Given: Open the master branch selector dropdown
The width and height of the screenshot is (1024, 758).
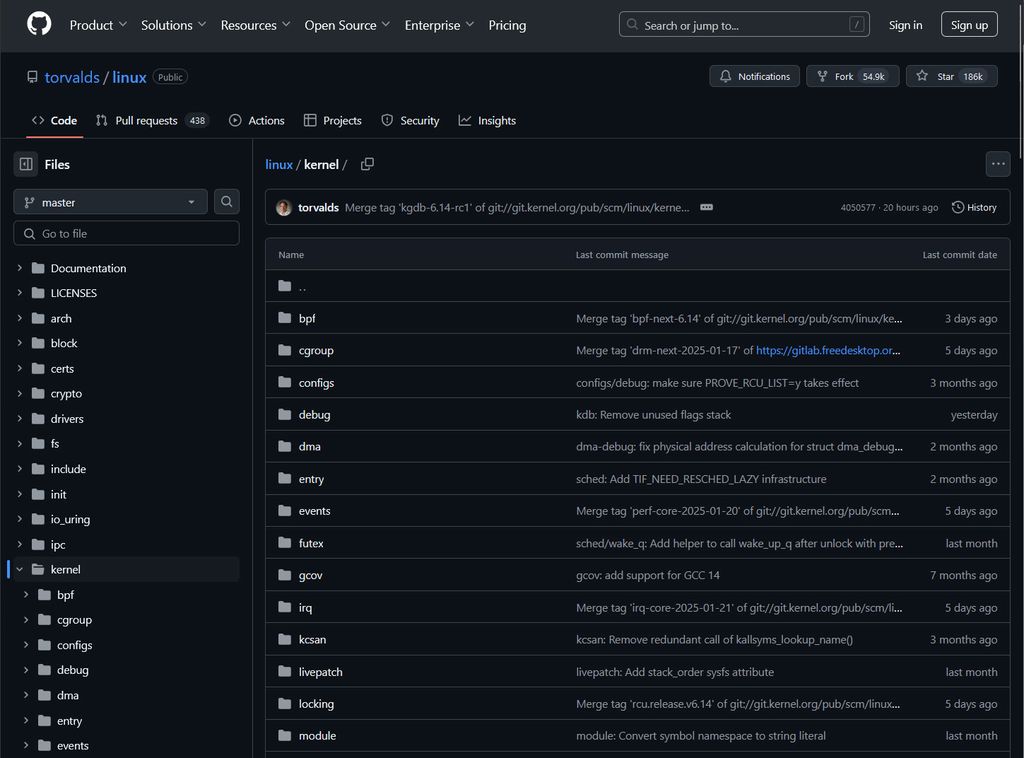Looking at the screenshot, I should 110,201.
